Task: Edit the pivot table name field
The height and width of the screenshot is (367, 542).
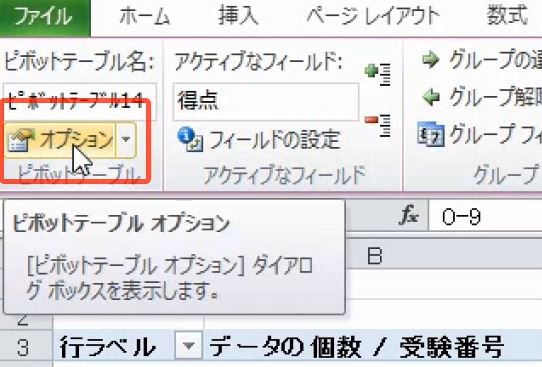Action: tap(80, 101)
